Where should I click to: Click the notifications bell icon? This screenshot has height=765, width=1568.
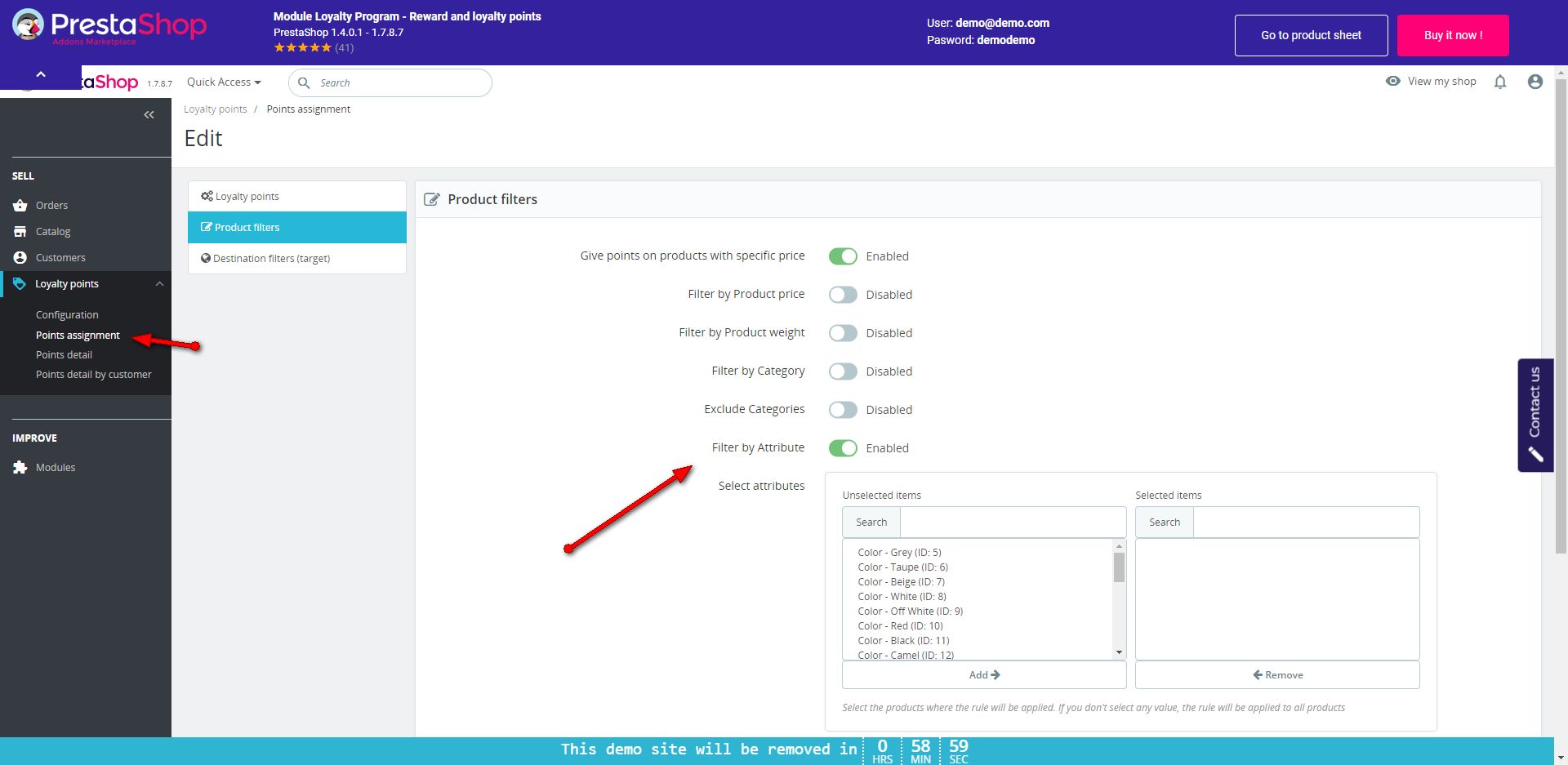[1499, 82]
